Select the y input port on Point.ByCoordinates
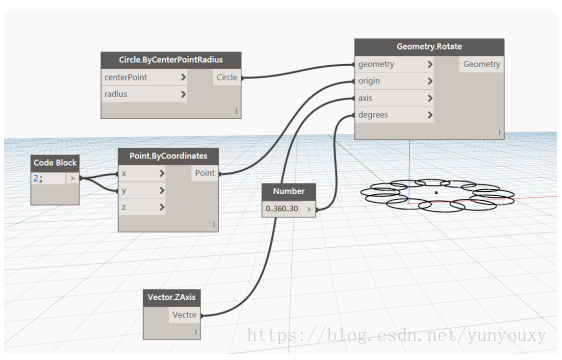 pos(142,190)
